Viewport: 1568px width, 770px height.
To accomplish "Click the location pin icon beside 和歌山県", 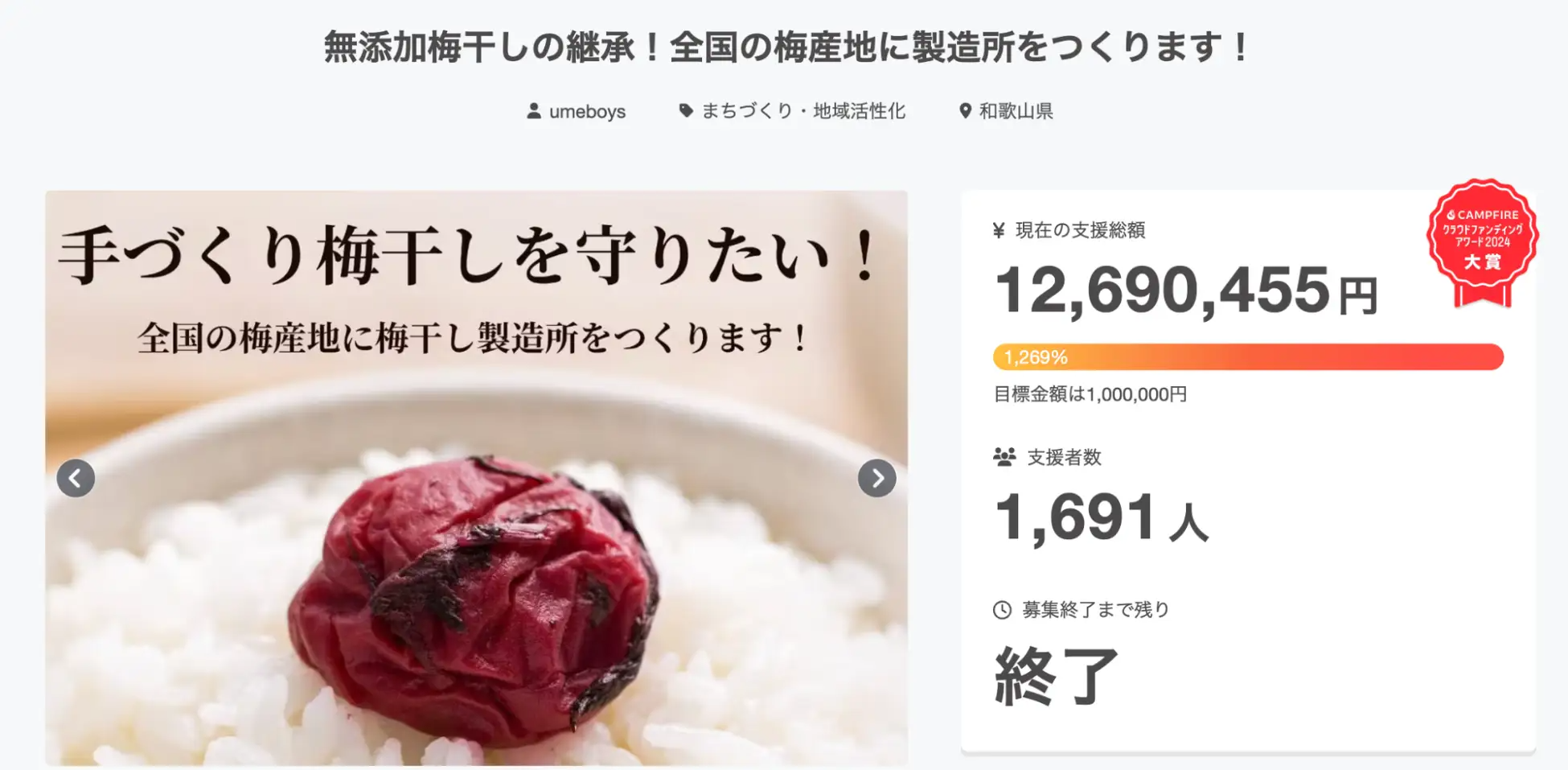I will click(x=965, y=111).
